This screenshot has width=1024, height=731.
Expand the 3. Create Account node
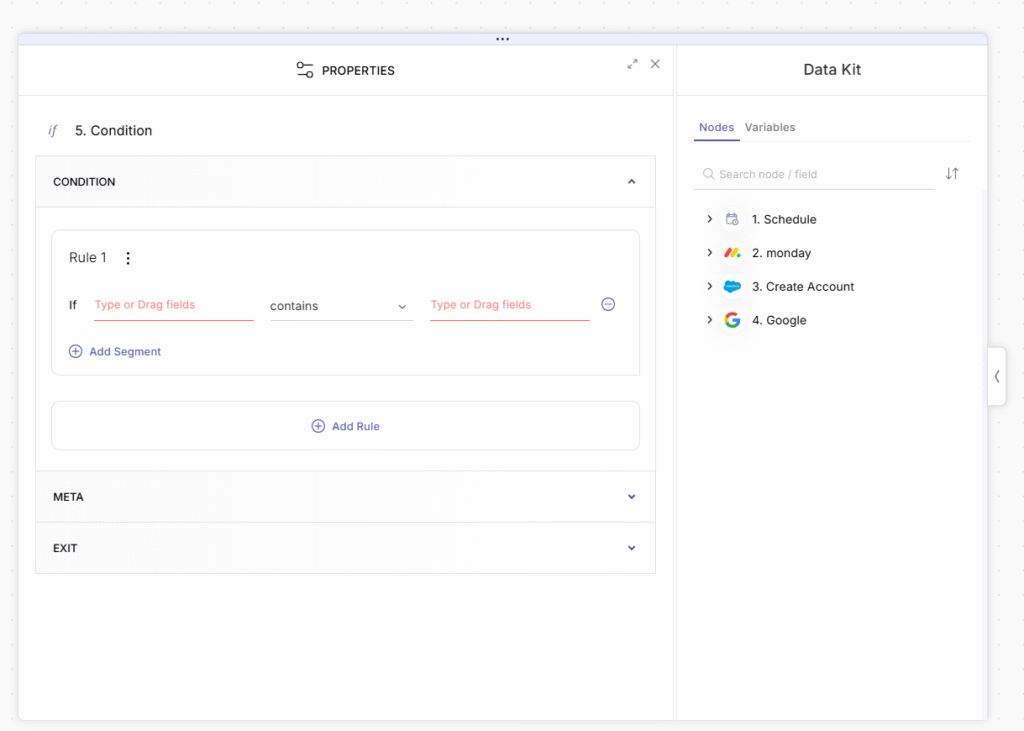709,286
